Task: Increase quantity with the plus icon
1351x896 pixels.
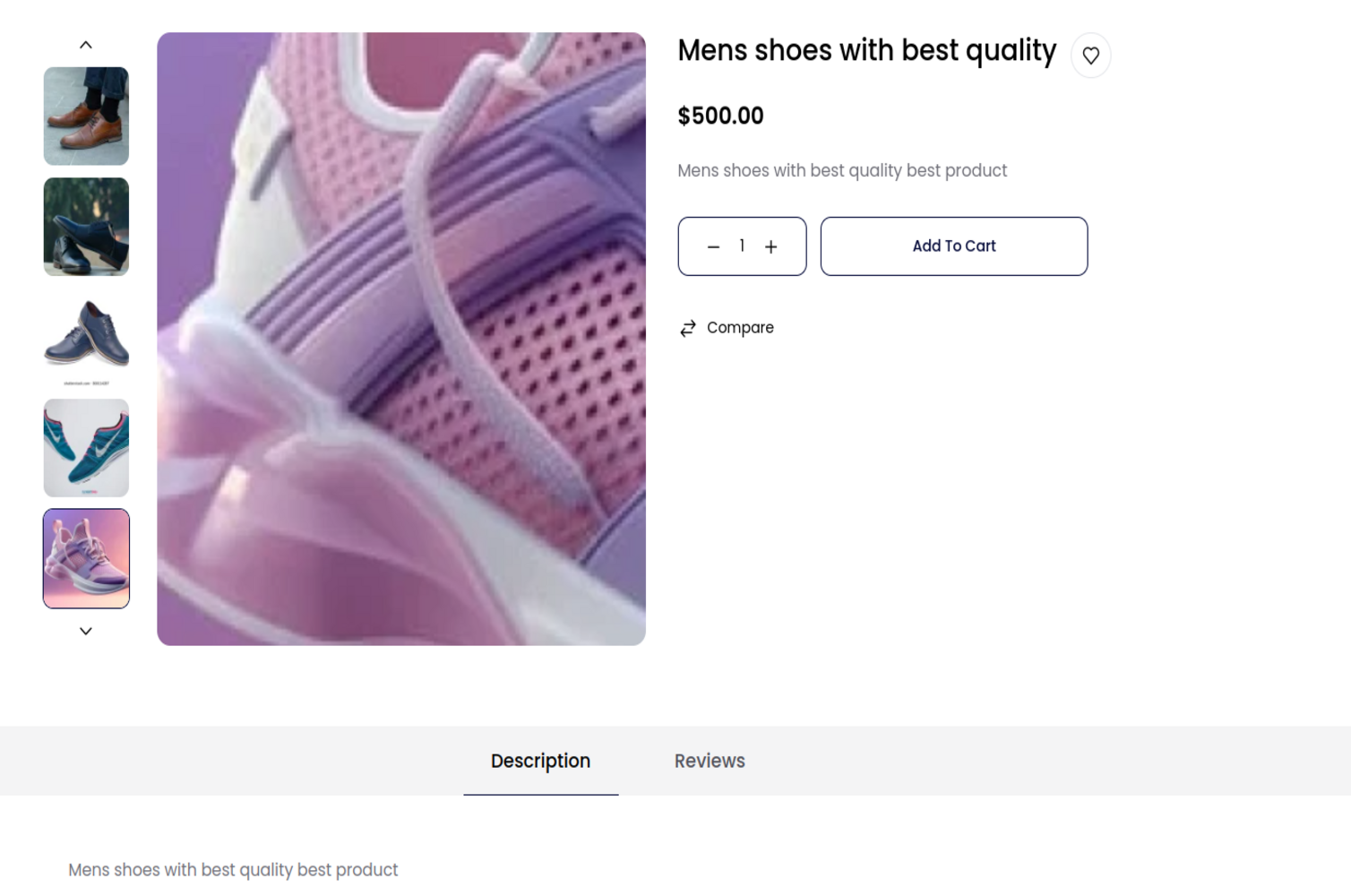Action: pos(770,247)
